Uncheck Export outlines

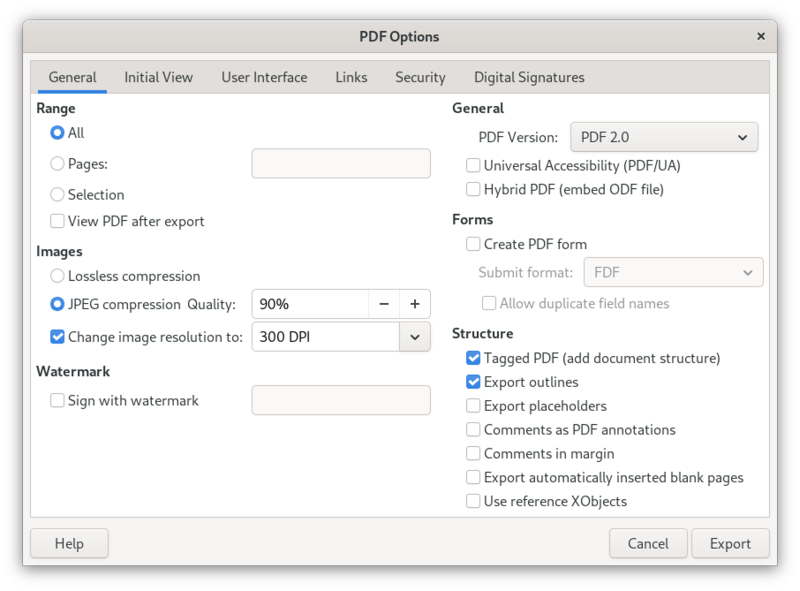click(x=472, y=381)
